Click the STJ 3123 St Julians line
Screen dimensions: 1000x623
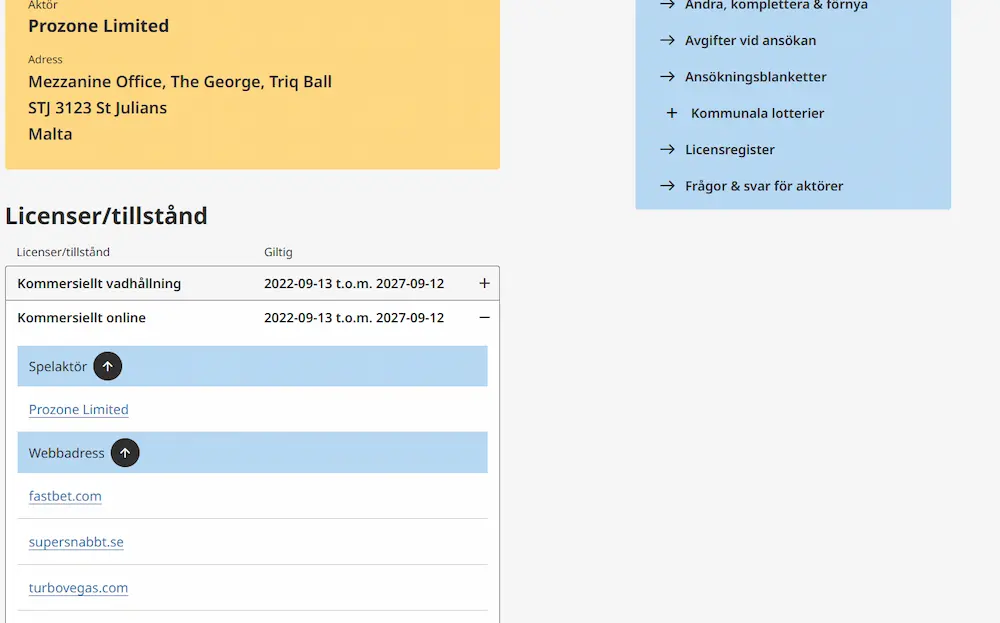click(97, 108)
